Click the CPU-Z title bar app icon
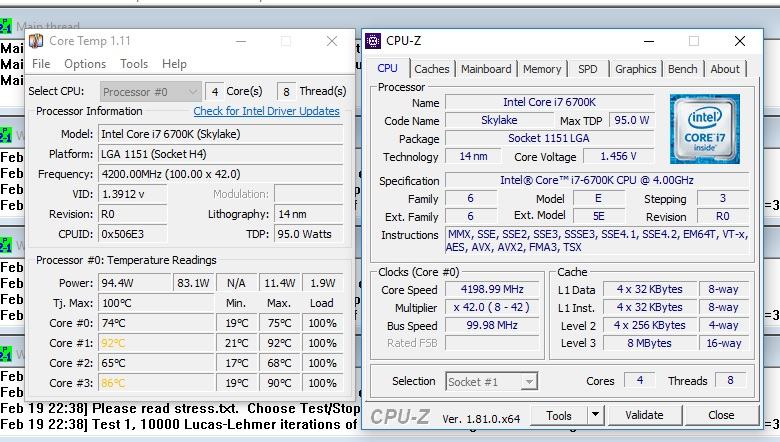This screenshot has height=442, width=780. [373, 41]
